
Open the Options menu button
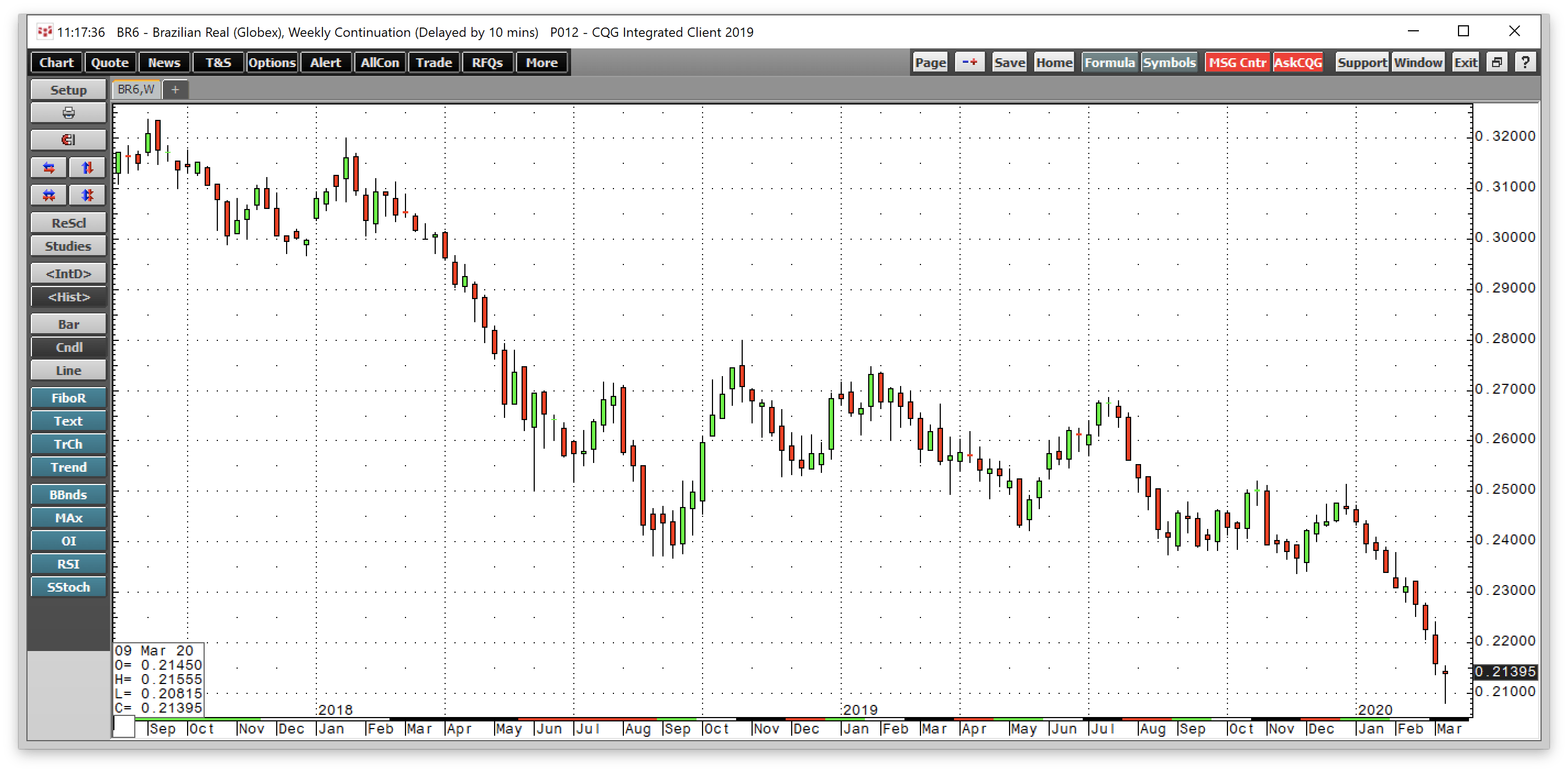pyautogui.click(x=272, y=63)
